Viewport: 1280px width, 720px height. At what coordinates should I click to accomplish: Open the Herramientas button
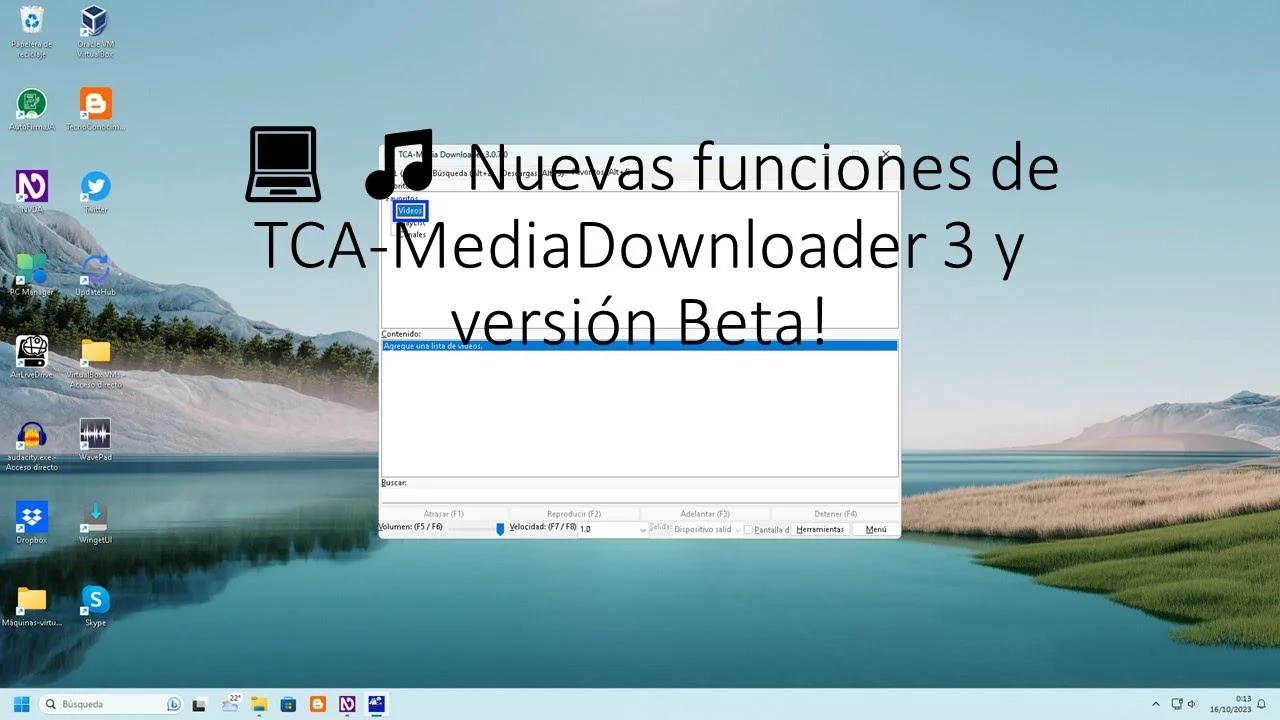(x=820, y=529)
